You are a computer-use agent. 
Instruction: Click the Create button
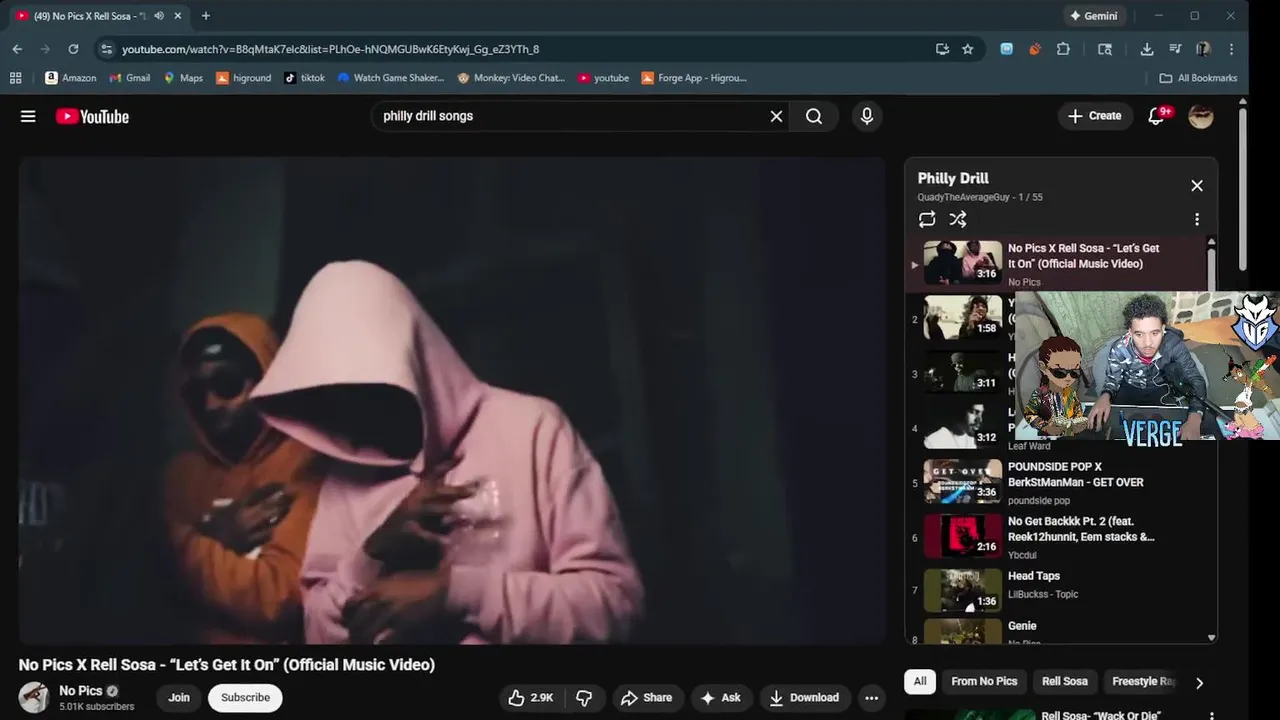pyautogui.click(x=1095, y=116)
